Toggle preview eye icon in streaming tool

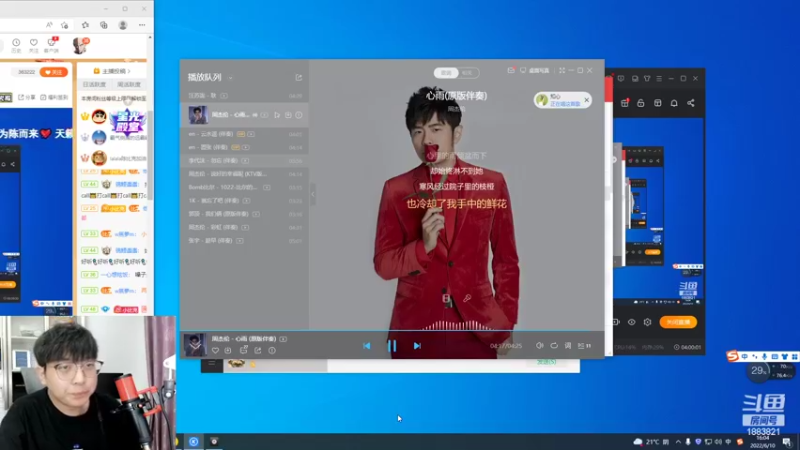[x=632, y=322]
